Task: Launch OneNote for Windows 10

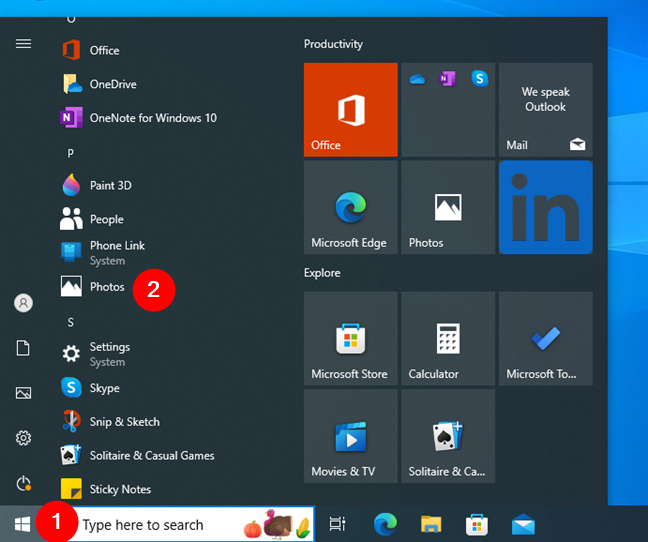Action: (x=136, y=118)
